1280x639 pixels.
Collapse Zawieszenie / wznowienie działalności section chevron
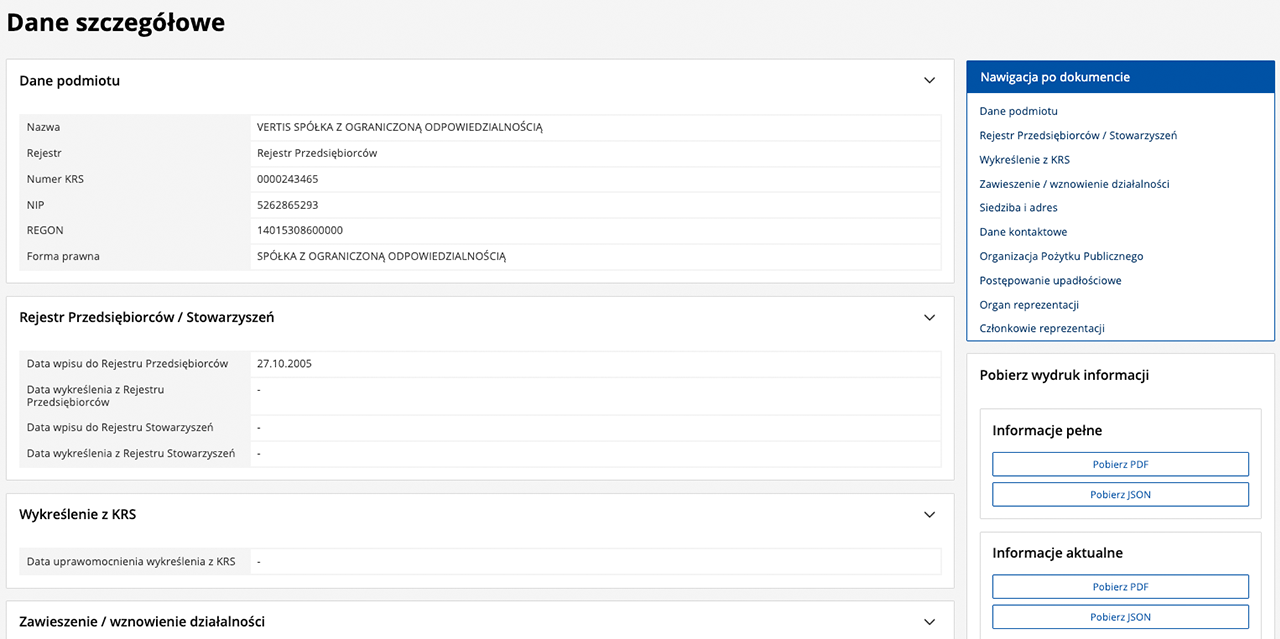[x=929, y=622]
